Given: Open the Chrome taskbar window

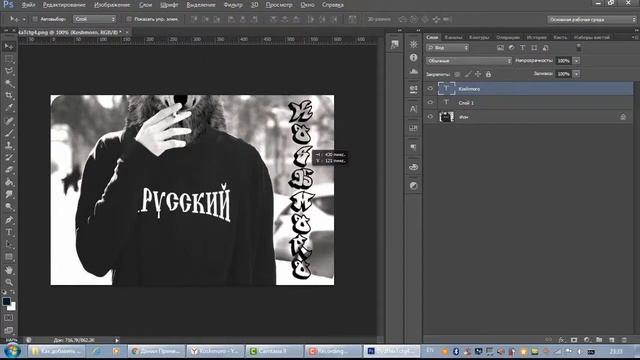Looking at the screenshot, I should (157, 351).
